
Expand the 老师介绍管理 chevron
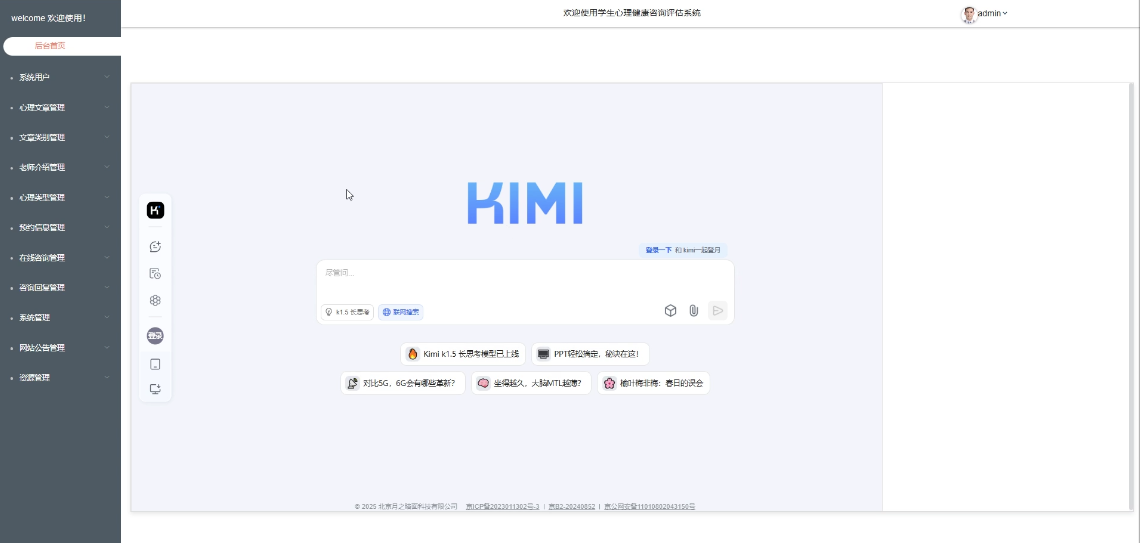(x=107, y=167)
